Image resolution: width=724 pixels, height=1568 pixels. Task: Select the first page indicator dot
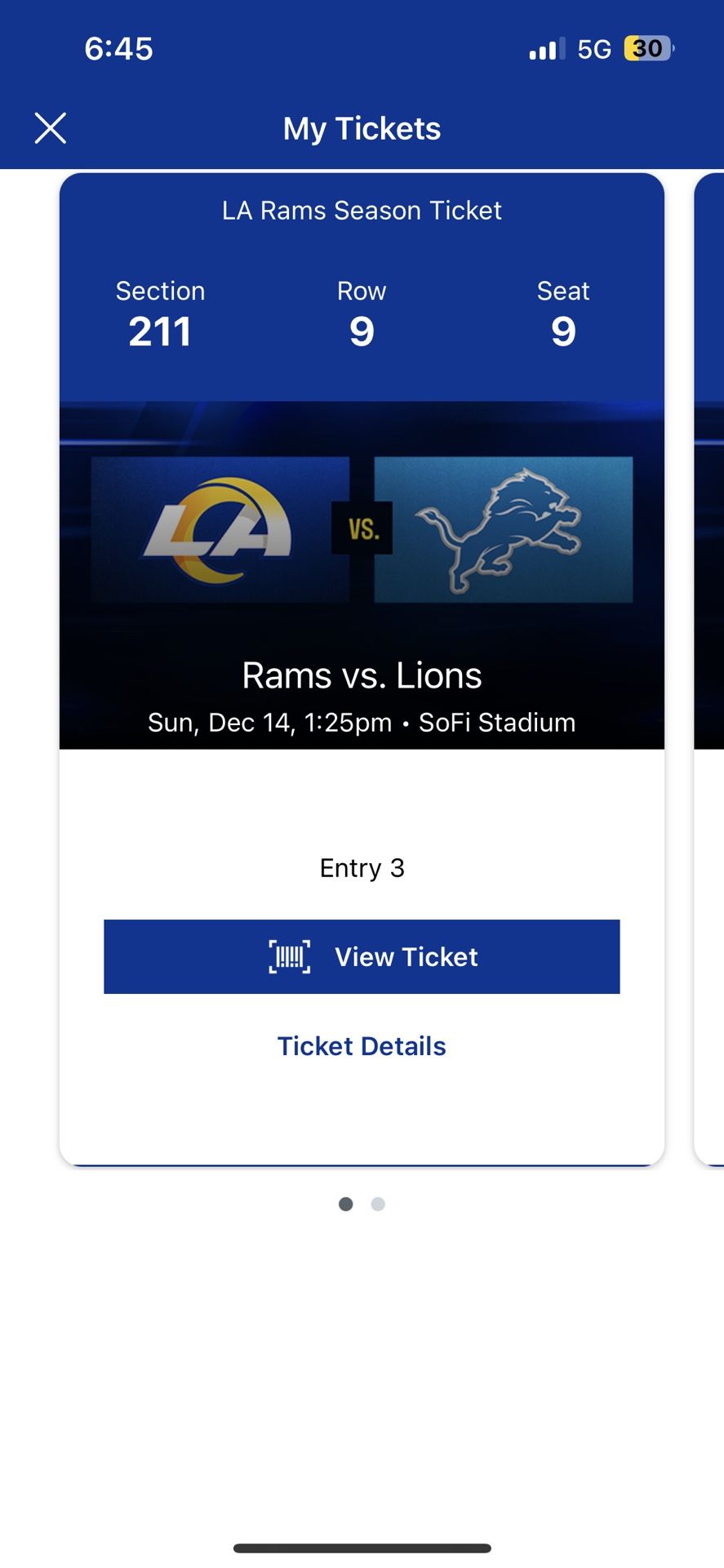point(345,1203)
